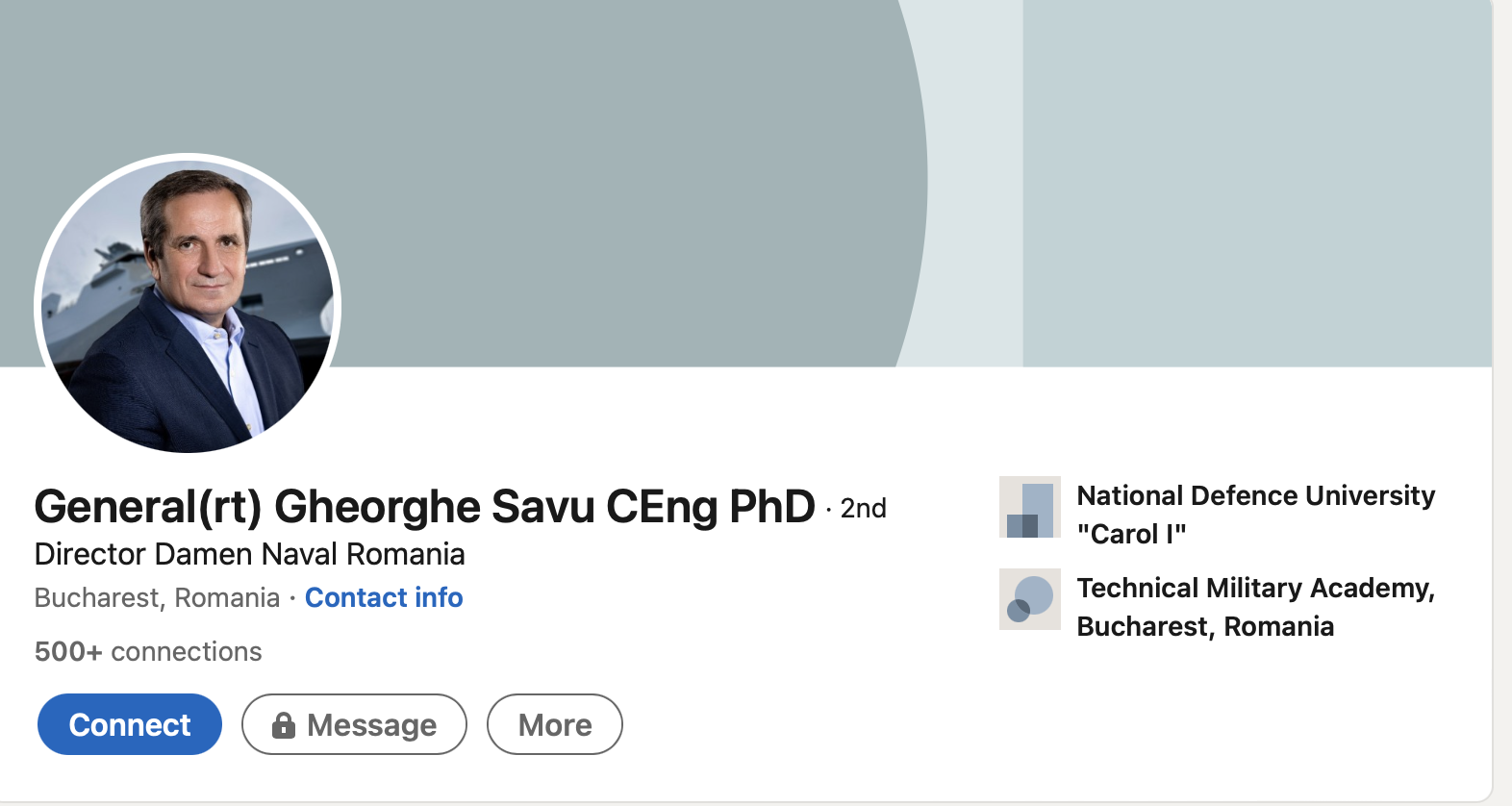View the 500+ connections count
Viewport: 1512px width, 806px height.
148,652
